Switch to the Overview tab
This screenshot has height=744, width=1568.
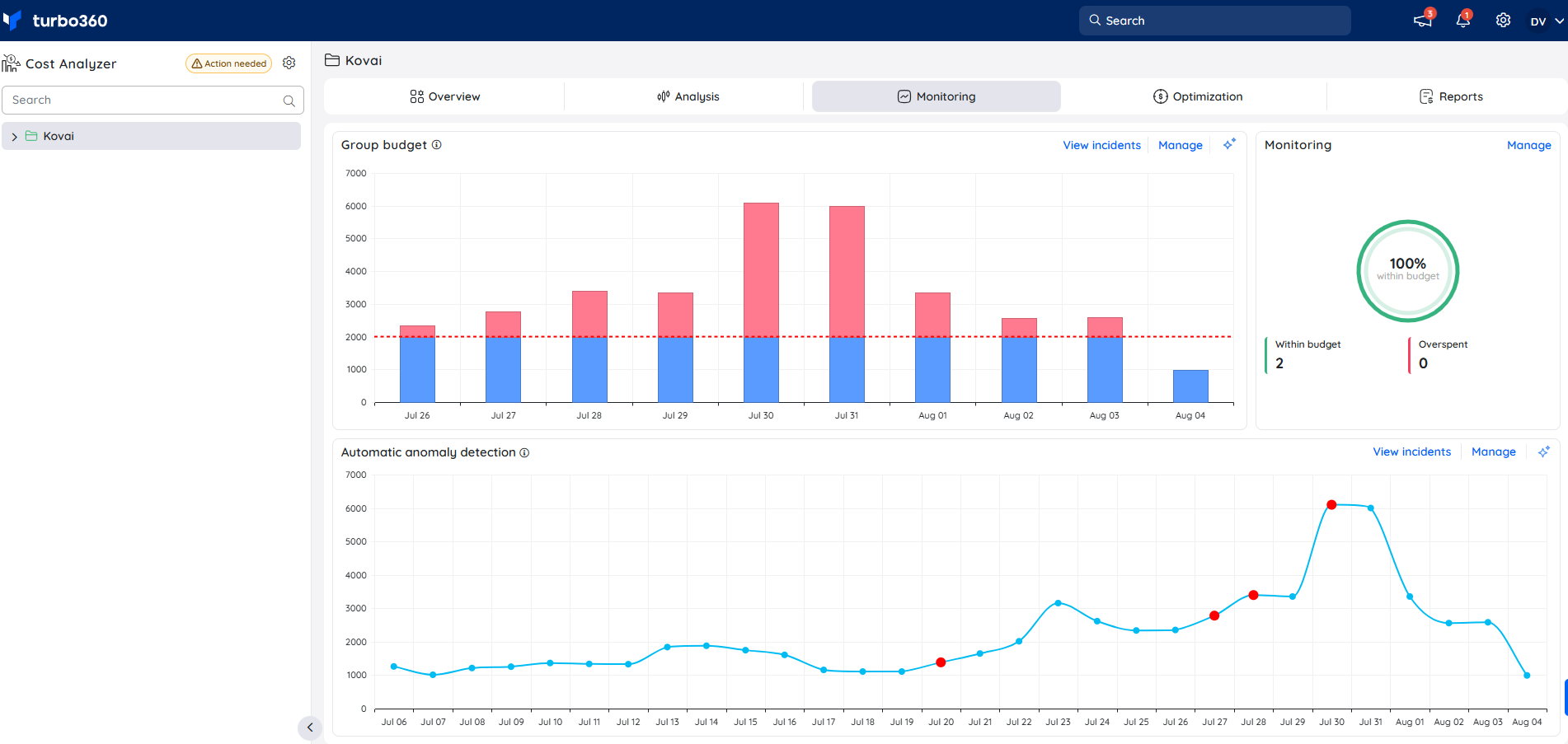(445, 96)
